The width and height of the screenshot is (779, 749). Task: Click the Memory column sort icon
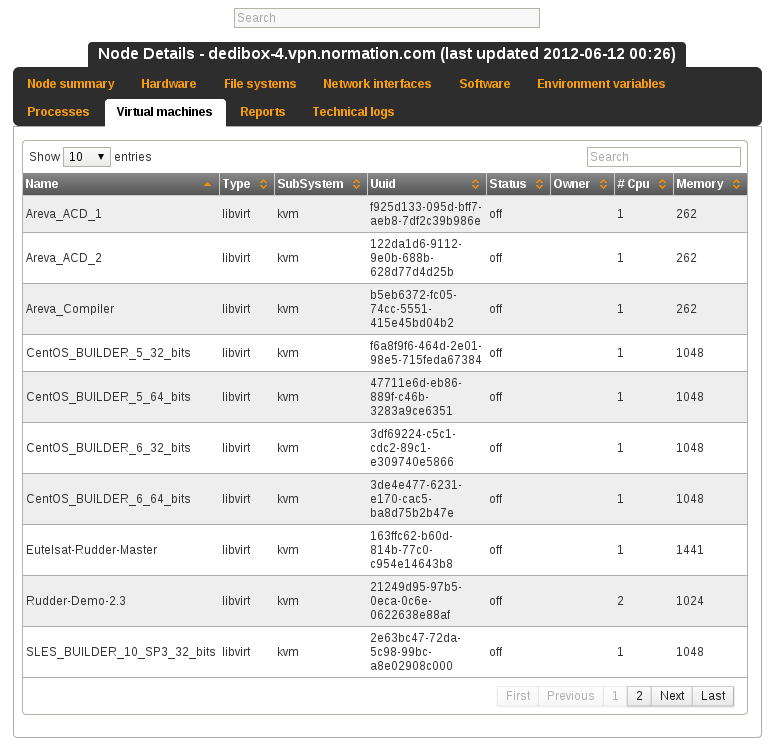pos(736,184)
